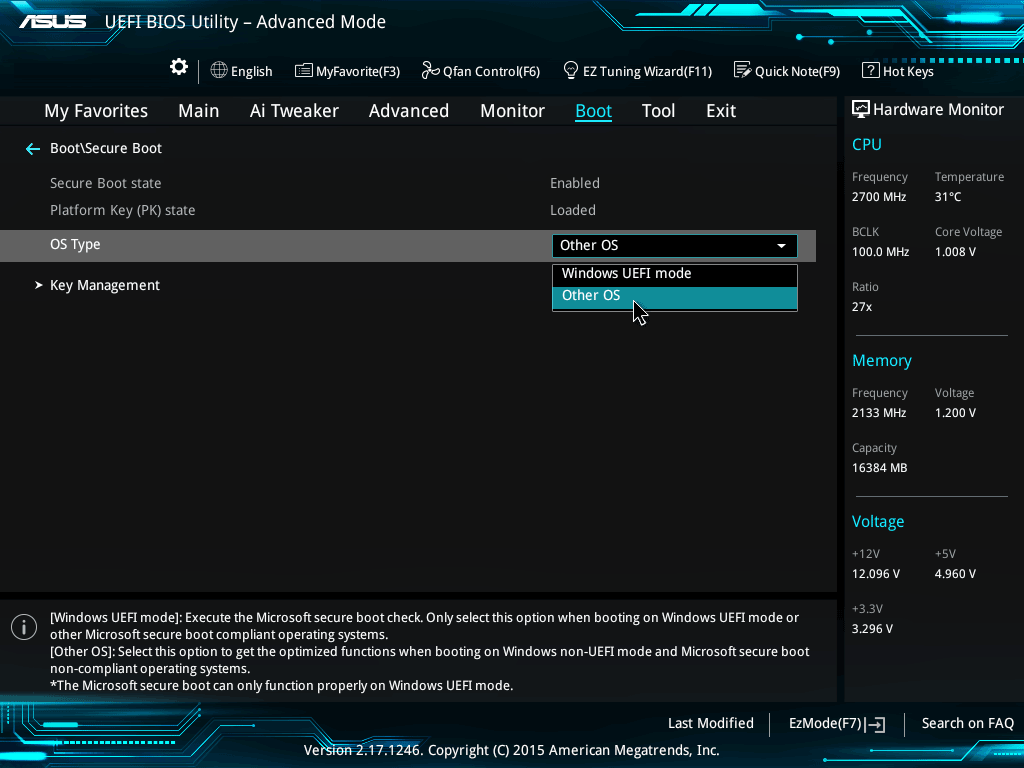Click the info icon in help area

pos(24,628)
